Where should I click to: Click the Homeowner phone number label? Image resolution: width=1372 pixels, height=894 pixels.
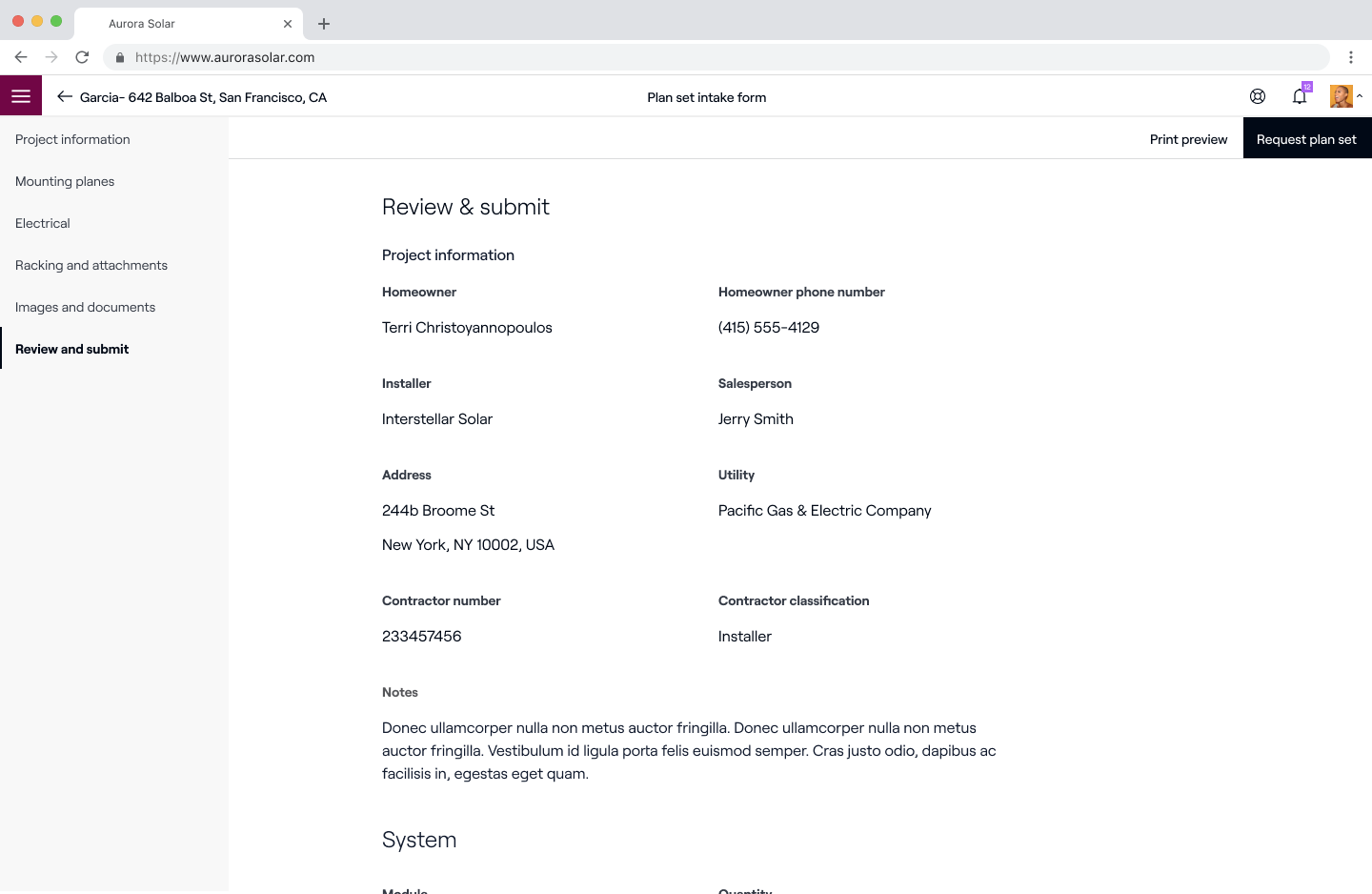click(801, 293)
